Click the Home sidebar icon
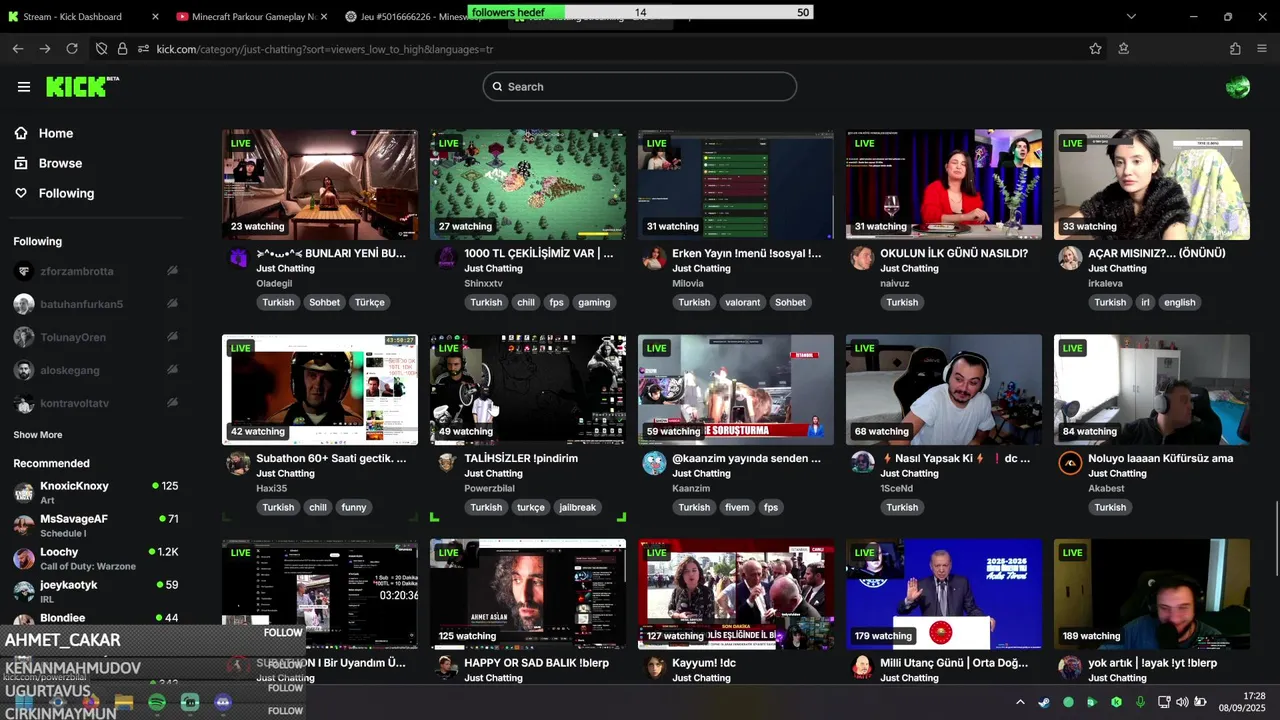Image resolution: width=1280 pixels, height=720 pixels. [x=21, y=133]
